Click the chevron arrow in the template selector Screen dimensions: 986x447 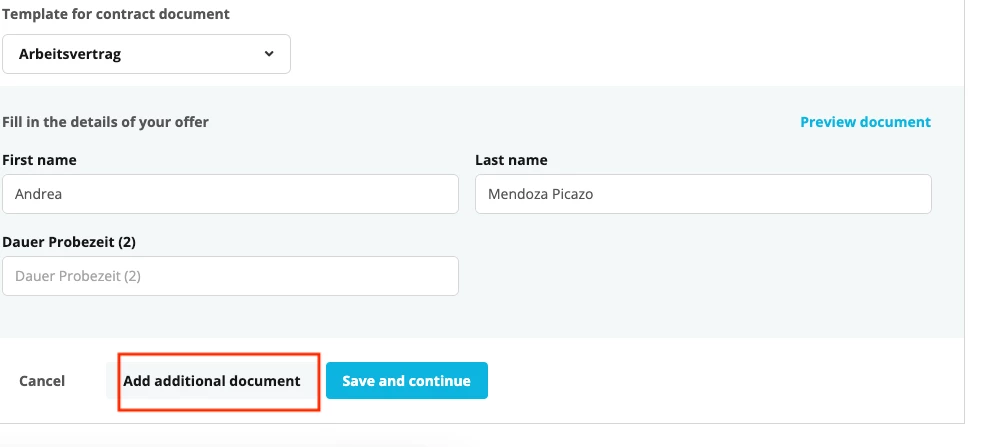click(269, 54)
